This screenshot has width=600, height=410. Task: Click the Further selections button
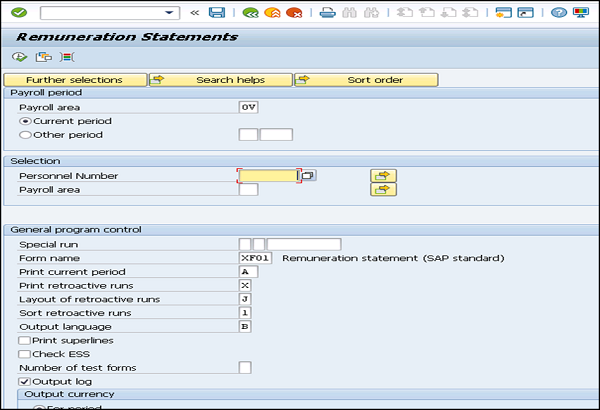(x=74, y=80)
